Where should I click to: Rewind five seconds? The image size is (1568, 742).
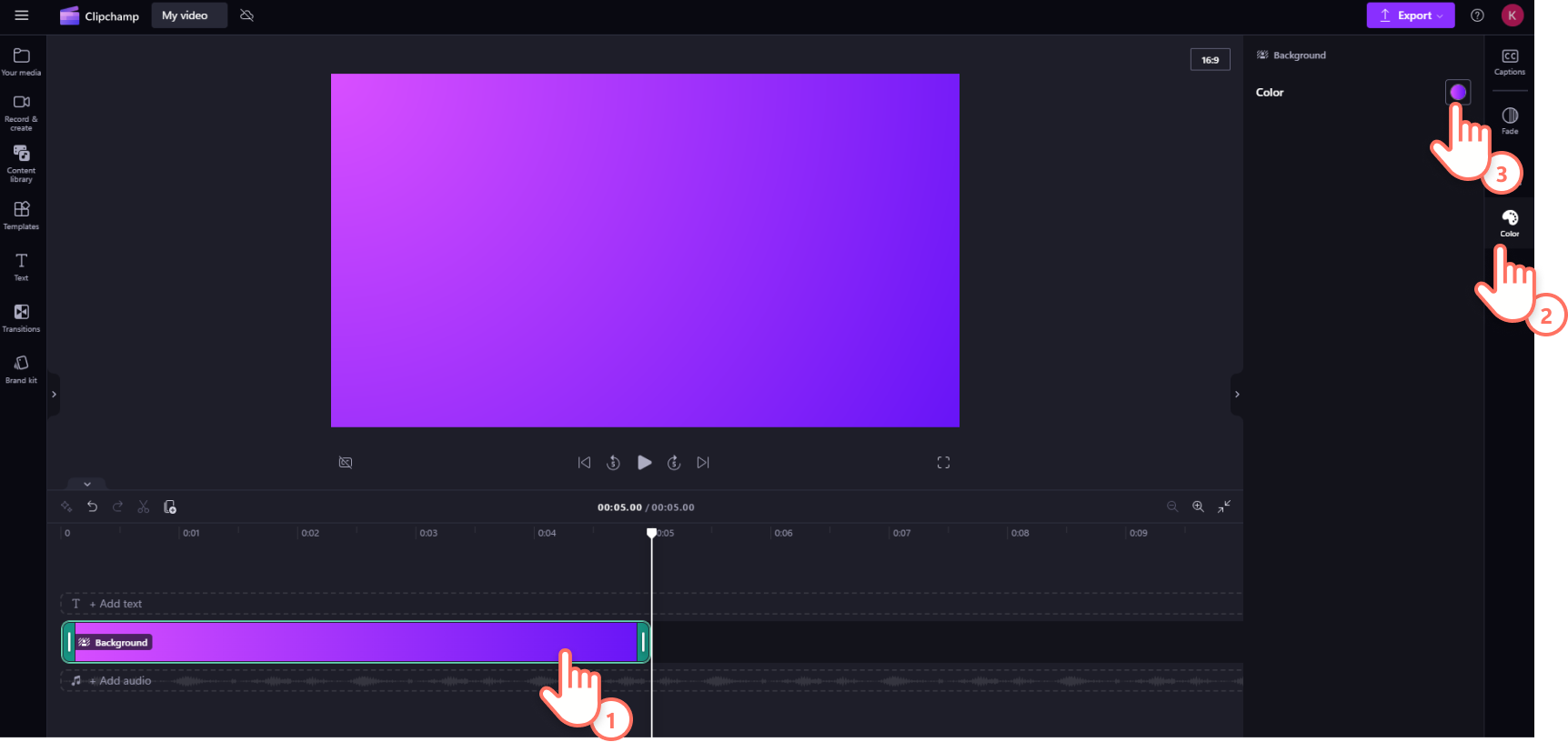(x=614, y=463)
